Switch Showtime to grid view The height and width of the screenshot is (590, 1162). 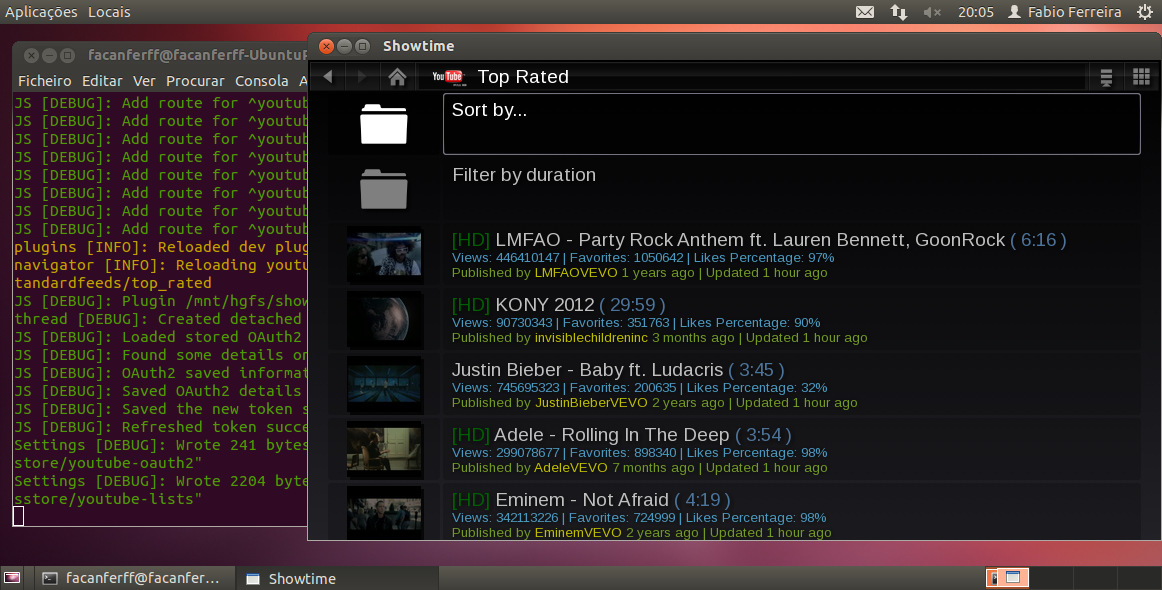click(x=1141, y=76)
